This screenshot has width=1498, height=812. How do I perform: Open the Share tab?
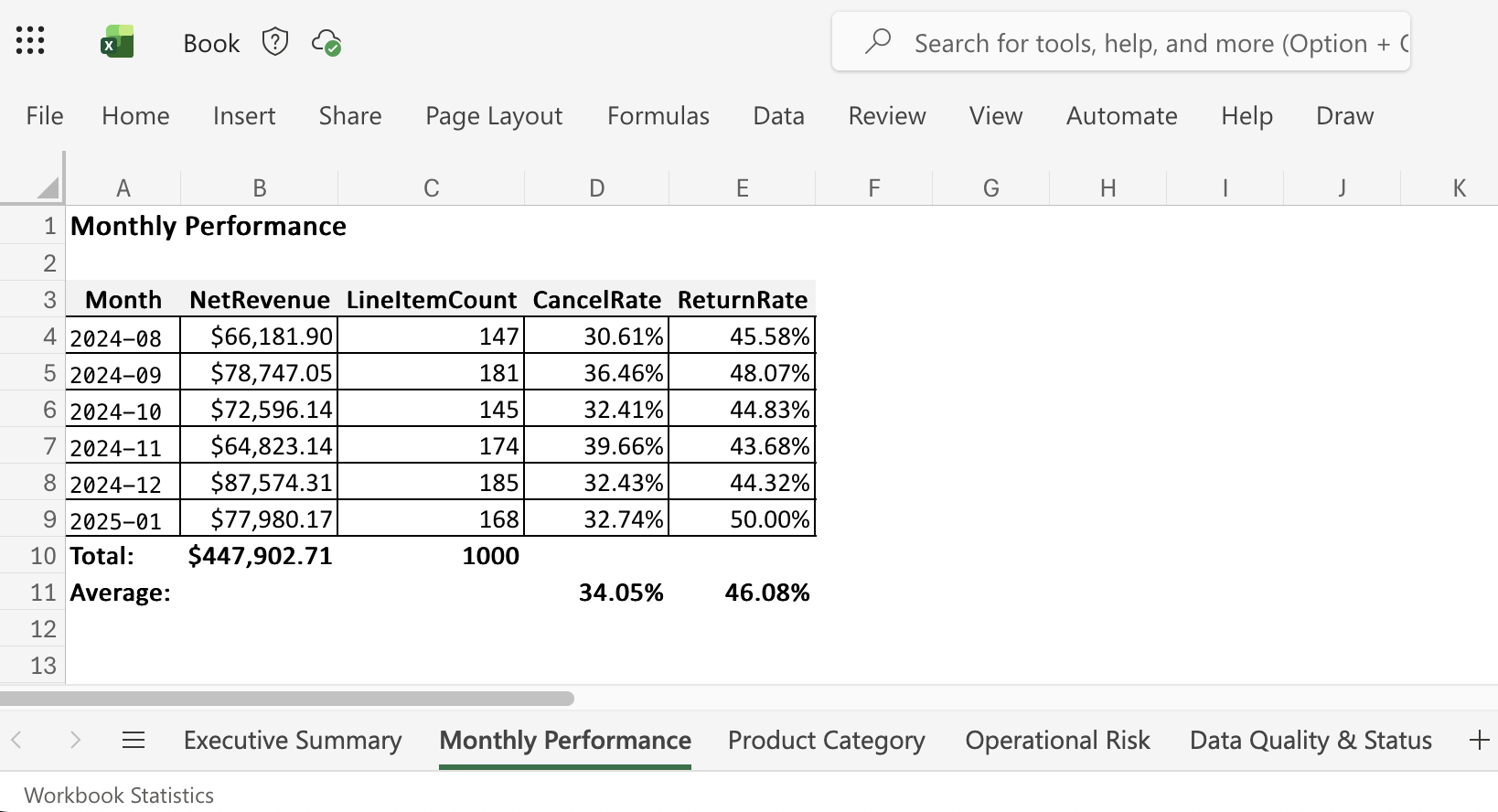pos(350,116)
